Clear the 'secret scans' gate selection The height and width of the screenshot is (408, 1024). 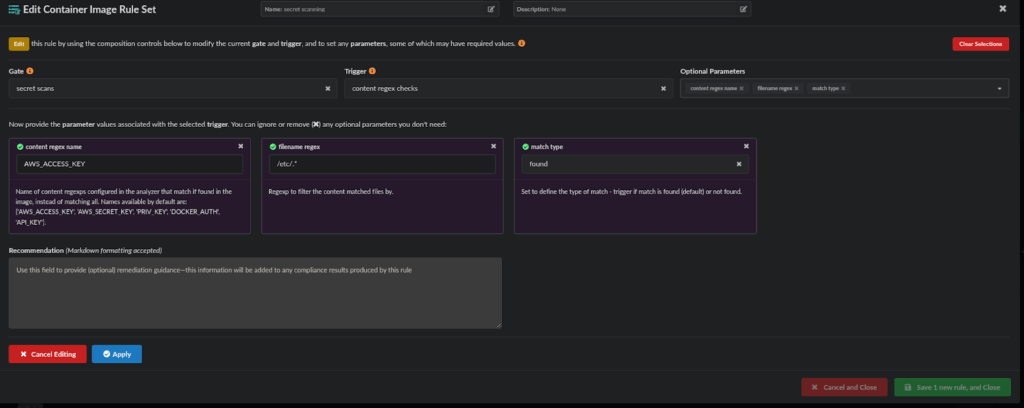(x=328, y=88)
